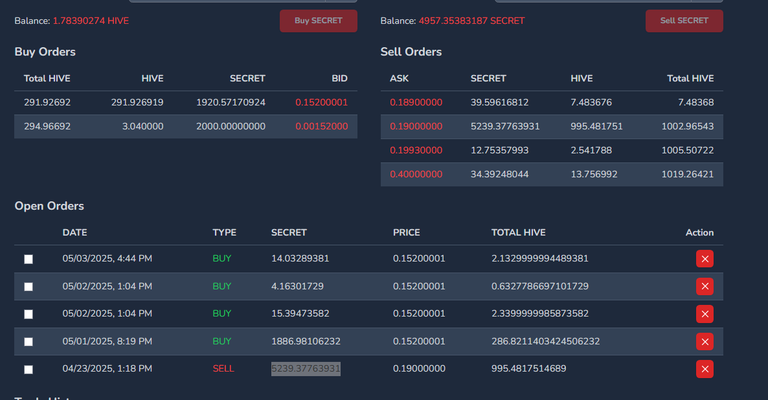The width and height of the screenshot is (768, 400).
Task: Select the sell order amount 12.75357993
Action: tap(500, 150)
